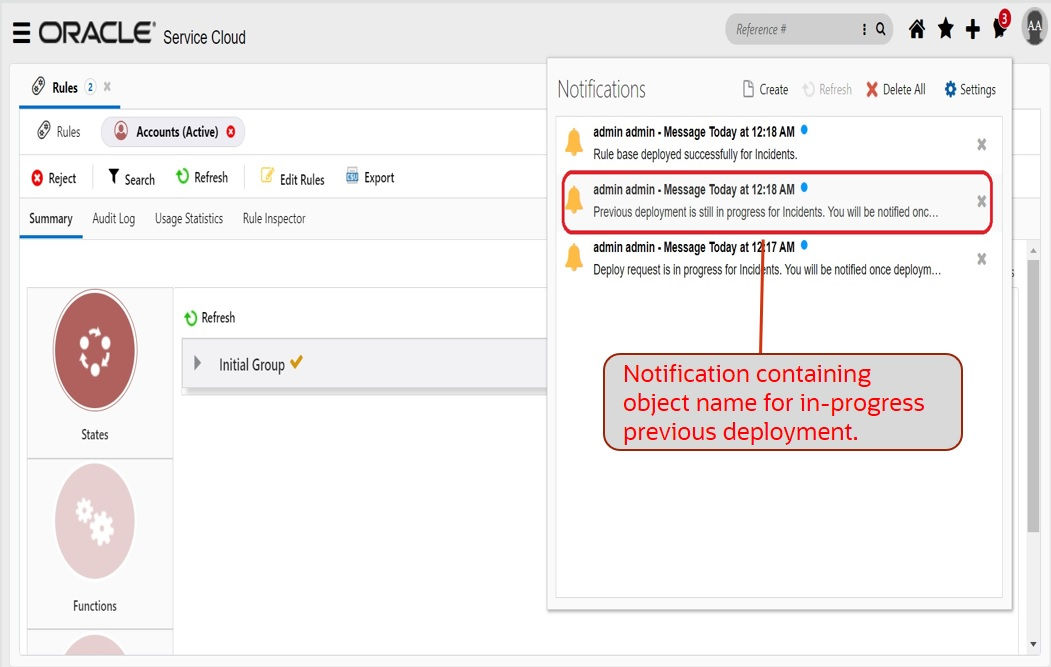
Task: Go to Home via house icon
Action: pos(916,30)
